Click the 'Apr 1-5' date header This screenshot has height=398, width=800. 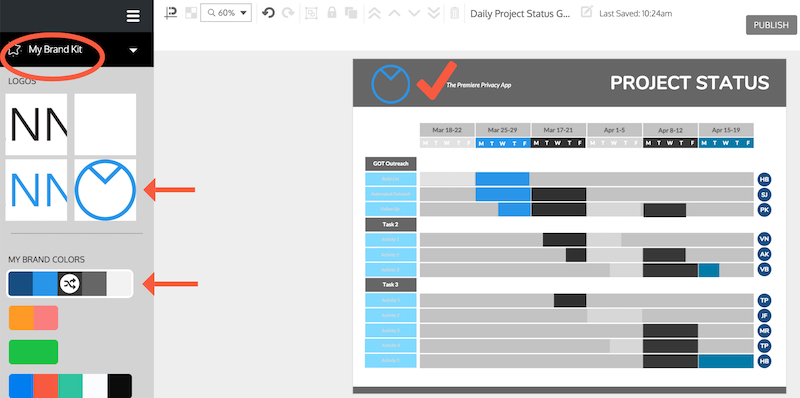[x=614, y=130]
